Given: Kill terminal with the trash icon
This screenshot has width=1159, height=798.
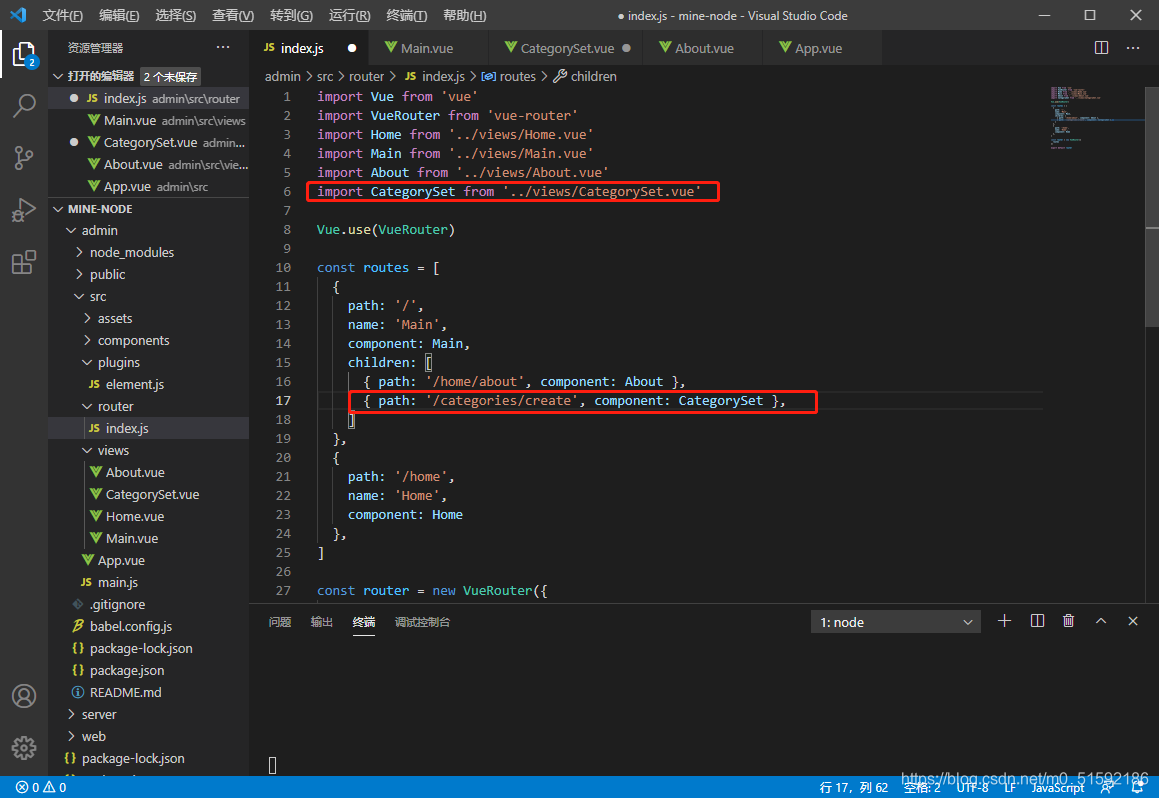Looking at the screenshot, I should (1068, 621).
